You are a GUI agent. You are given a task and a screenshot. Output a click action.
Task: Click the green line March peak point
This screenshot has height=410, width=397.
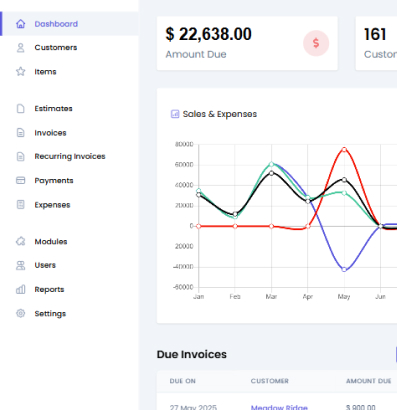271,164
